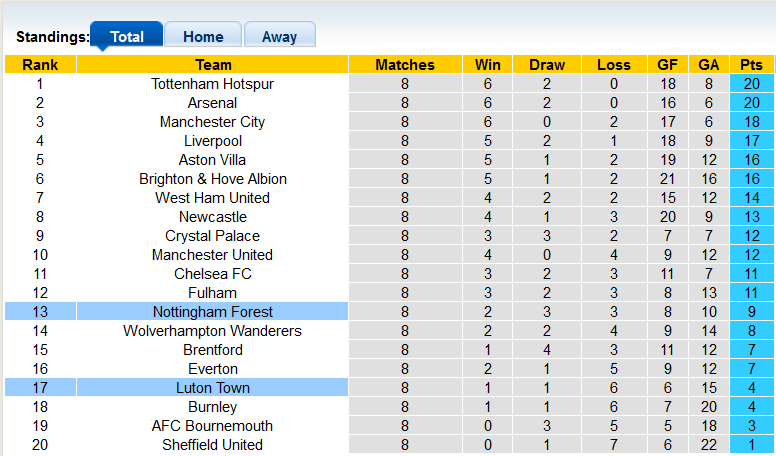Click the GF column header

667,65
